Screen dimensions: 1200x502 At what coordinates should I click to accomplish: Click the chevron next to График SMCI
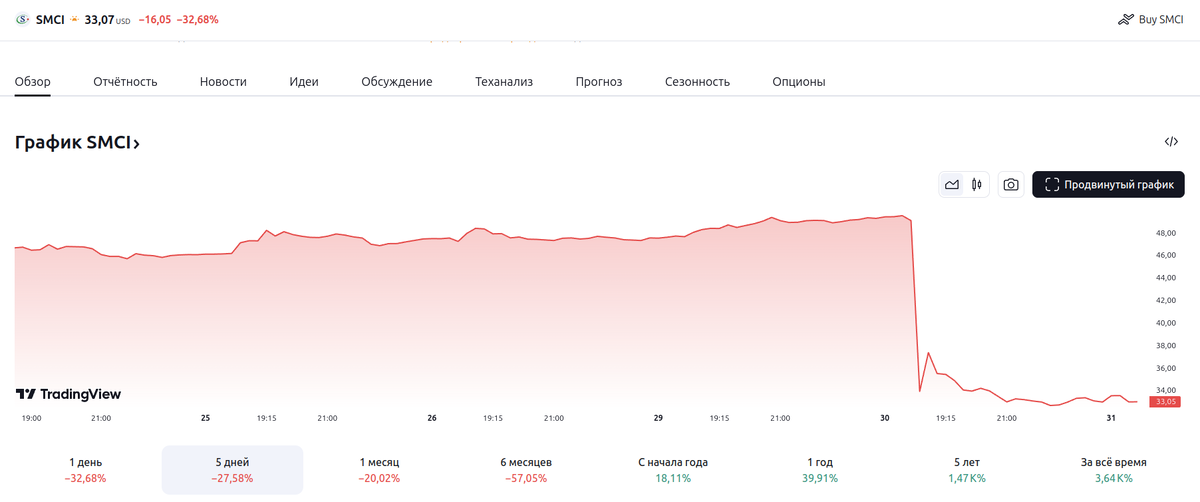point(136,144)
